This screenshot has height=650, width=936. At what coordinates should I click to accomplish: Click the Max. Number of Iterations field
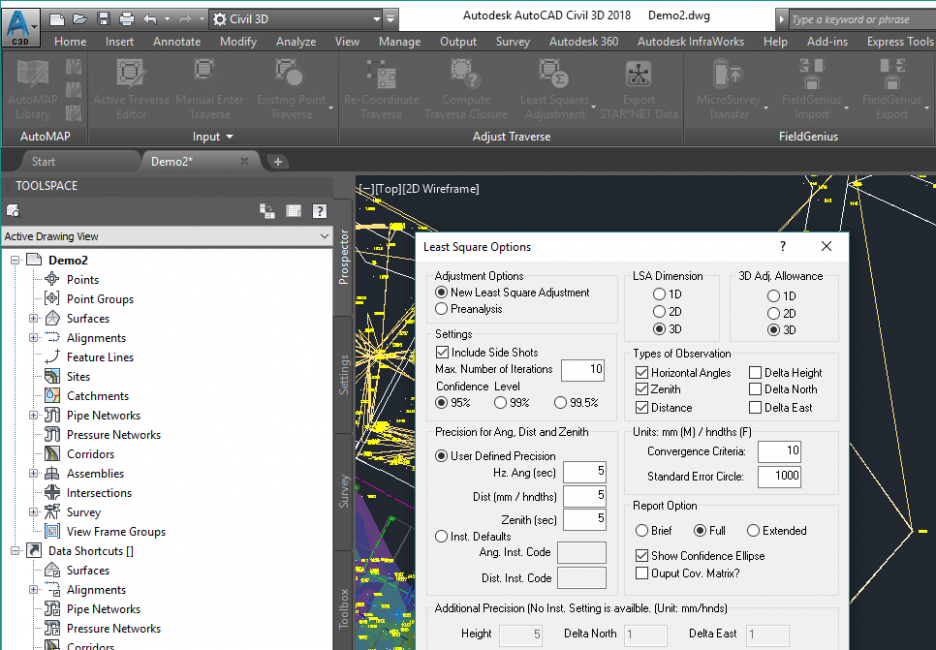tap(582, 370)
